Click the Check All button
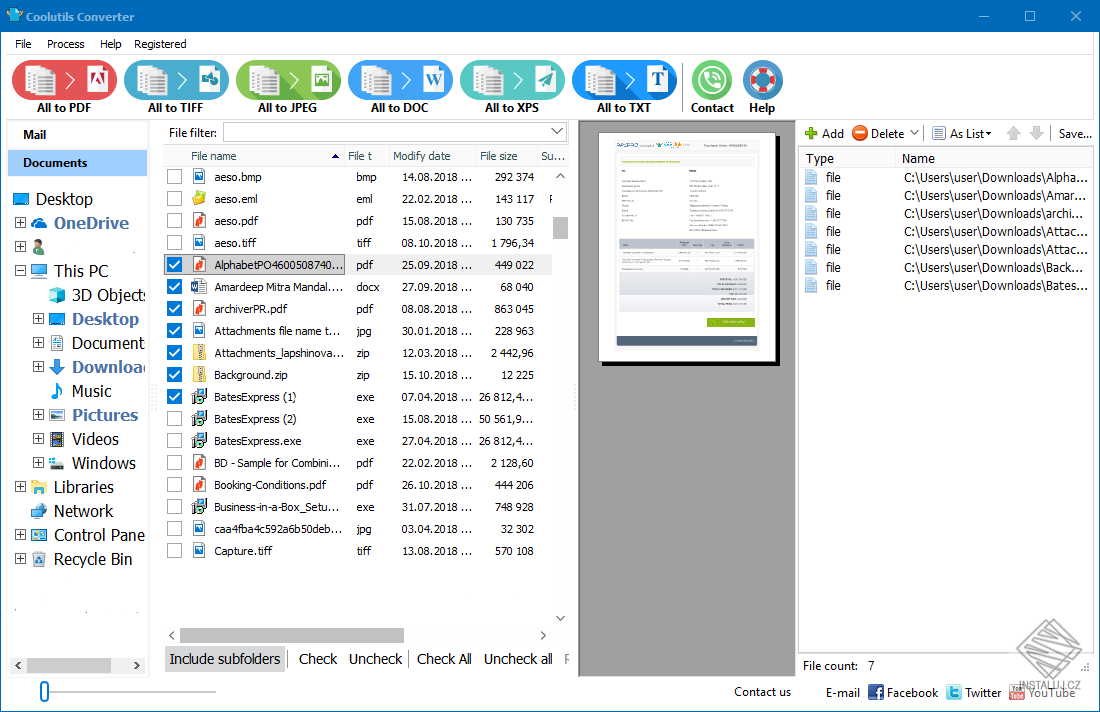The image size is (1100, 712). (444, 659)
